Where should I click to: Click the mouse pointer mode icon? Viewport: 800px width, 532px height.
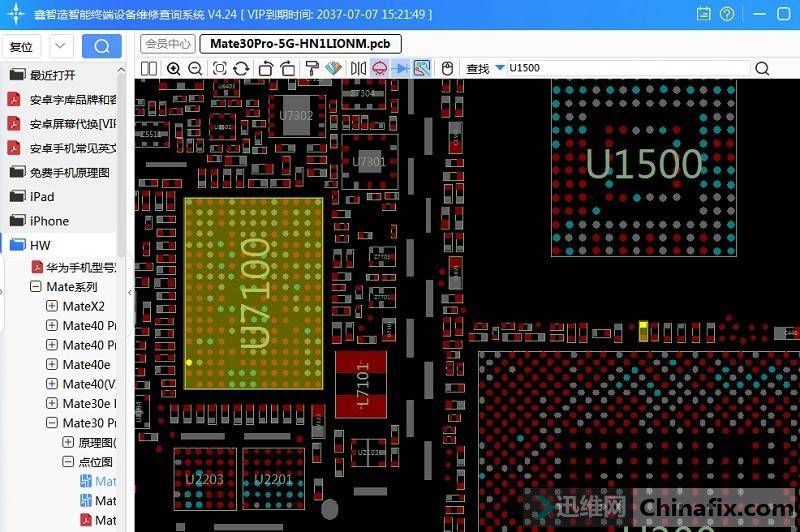point(448,68)
